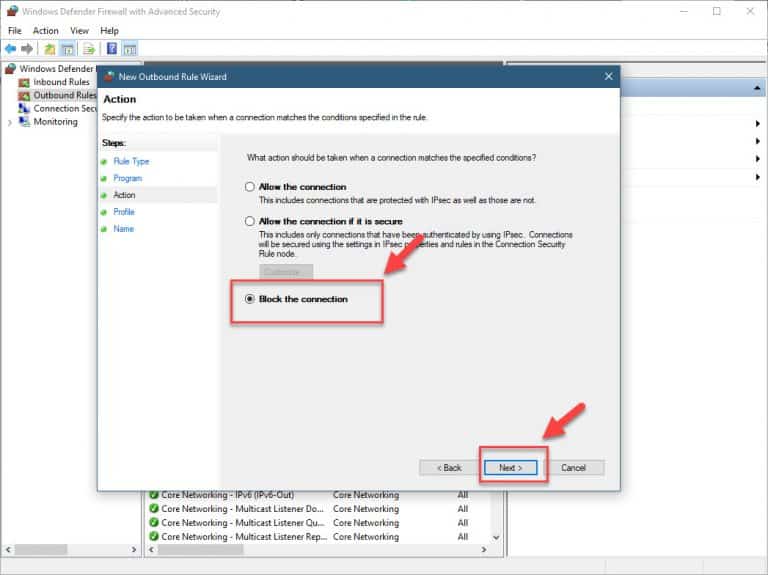Go to the Rule Type wizard step
This screenshot has width=768, height=575.
(x=131, y=161)
